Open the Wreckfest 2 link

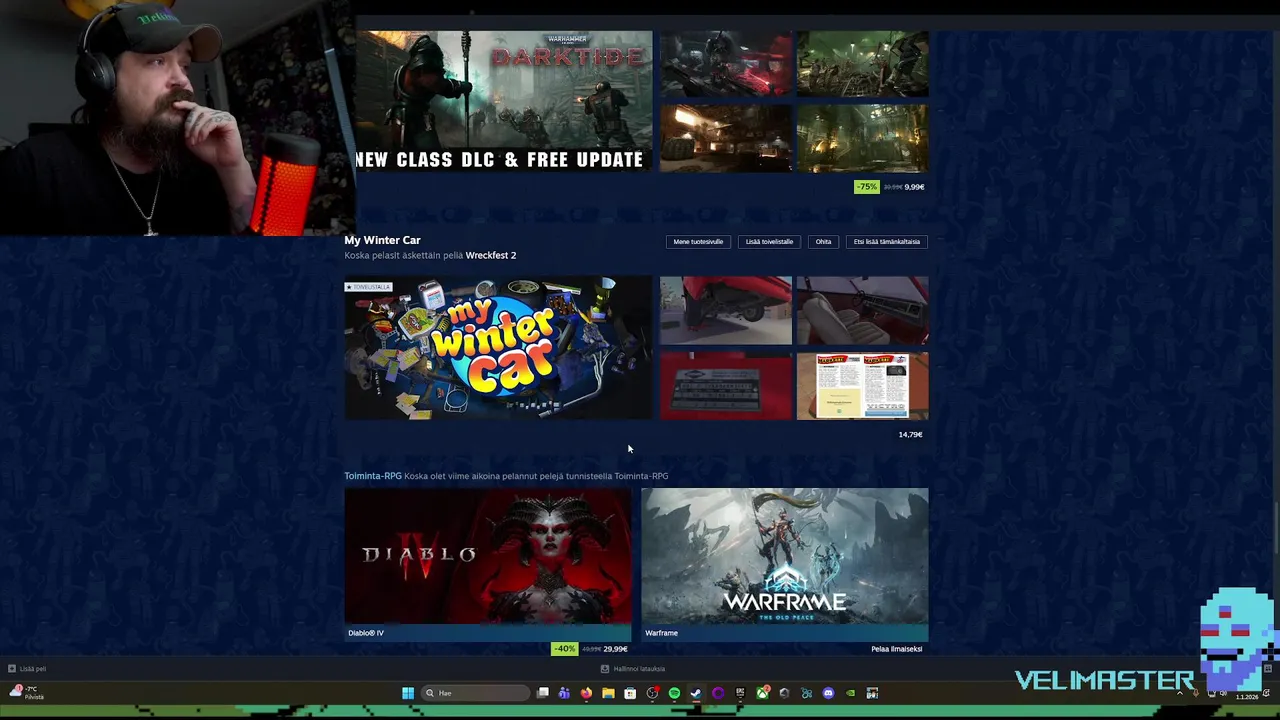[x=491, y=255]
